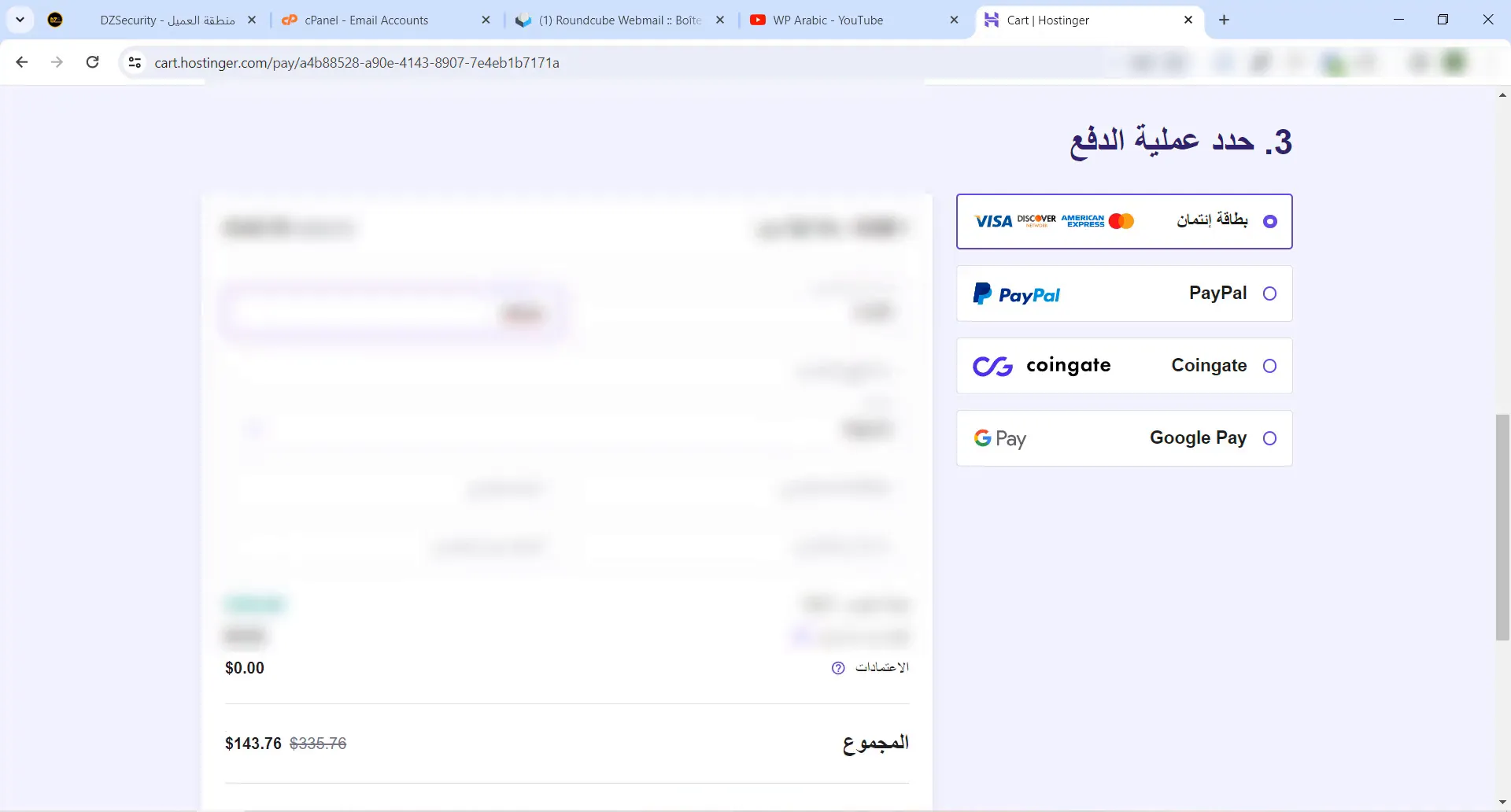Select the Cart | Hostinger tab
Image resolution: width=1511 pixels, height=812 pixels.
[x=1090, y=20]
